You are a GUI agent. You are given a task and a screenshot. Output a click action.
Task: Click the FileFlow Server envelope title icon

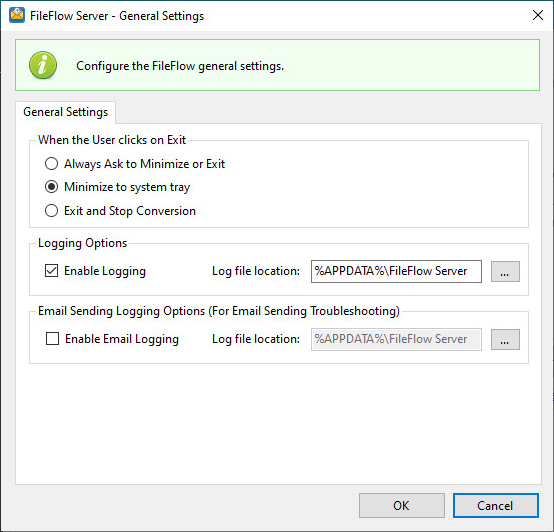point(17,15)
